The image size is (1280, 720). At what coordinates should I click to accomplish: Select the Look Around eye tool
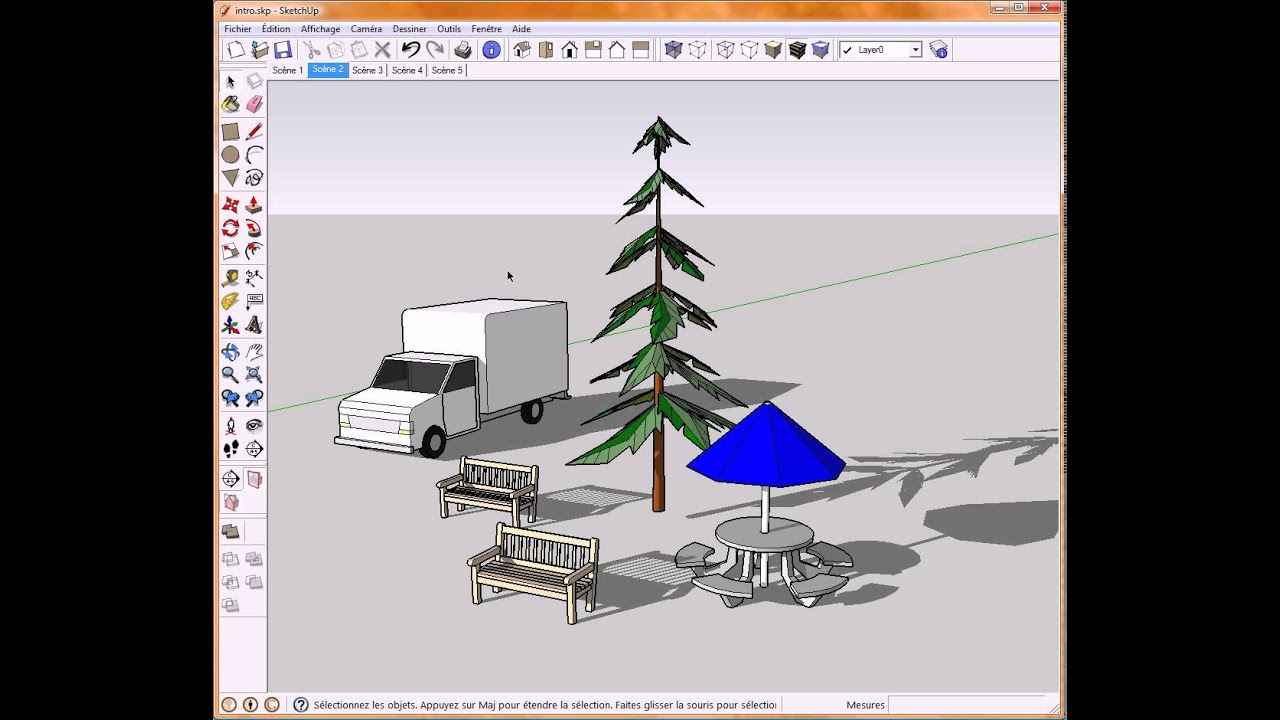pos(254,425)
